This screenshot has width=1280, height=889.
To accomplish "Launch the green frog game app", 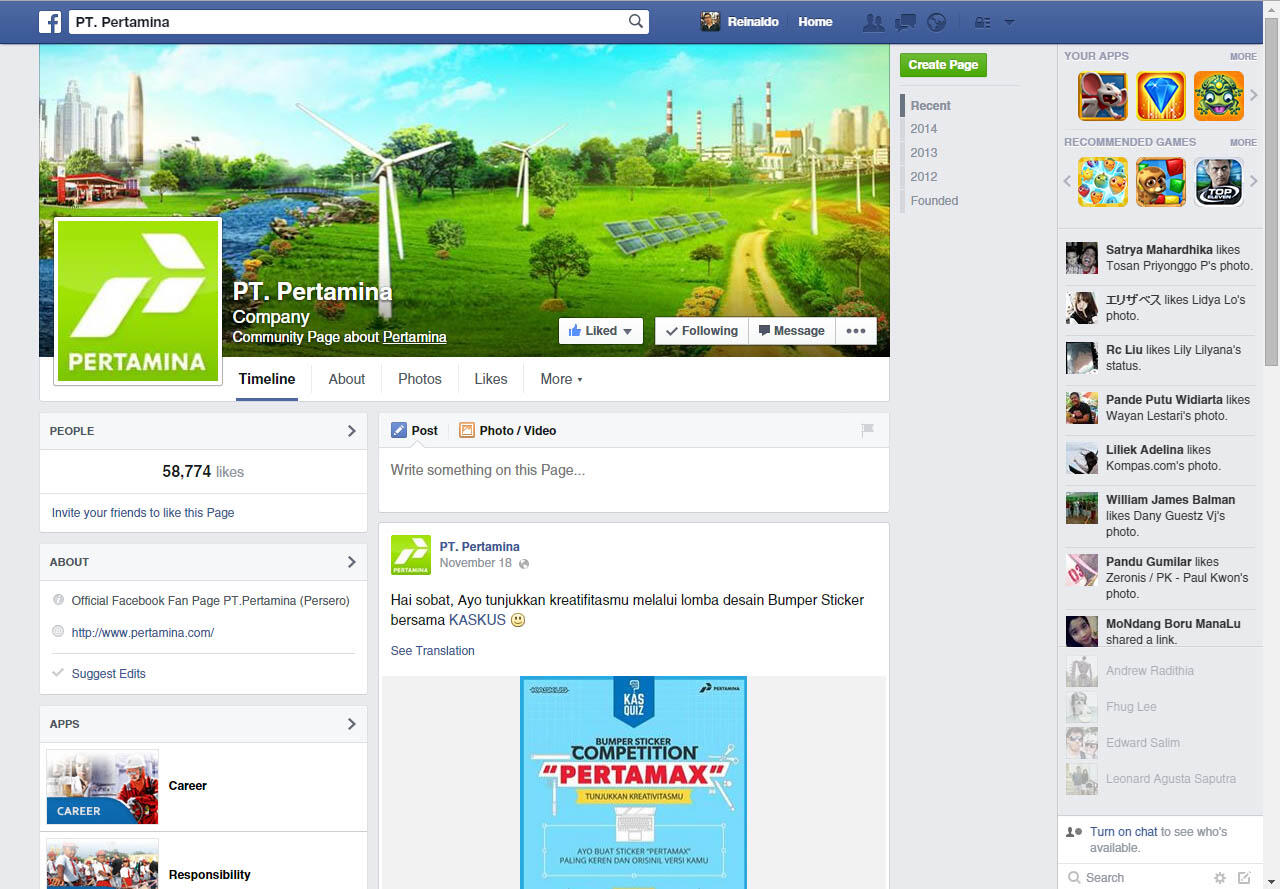I will click(x=1219, y=96).
